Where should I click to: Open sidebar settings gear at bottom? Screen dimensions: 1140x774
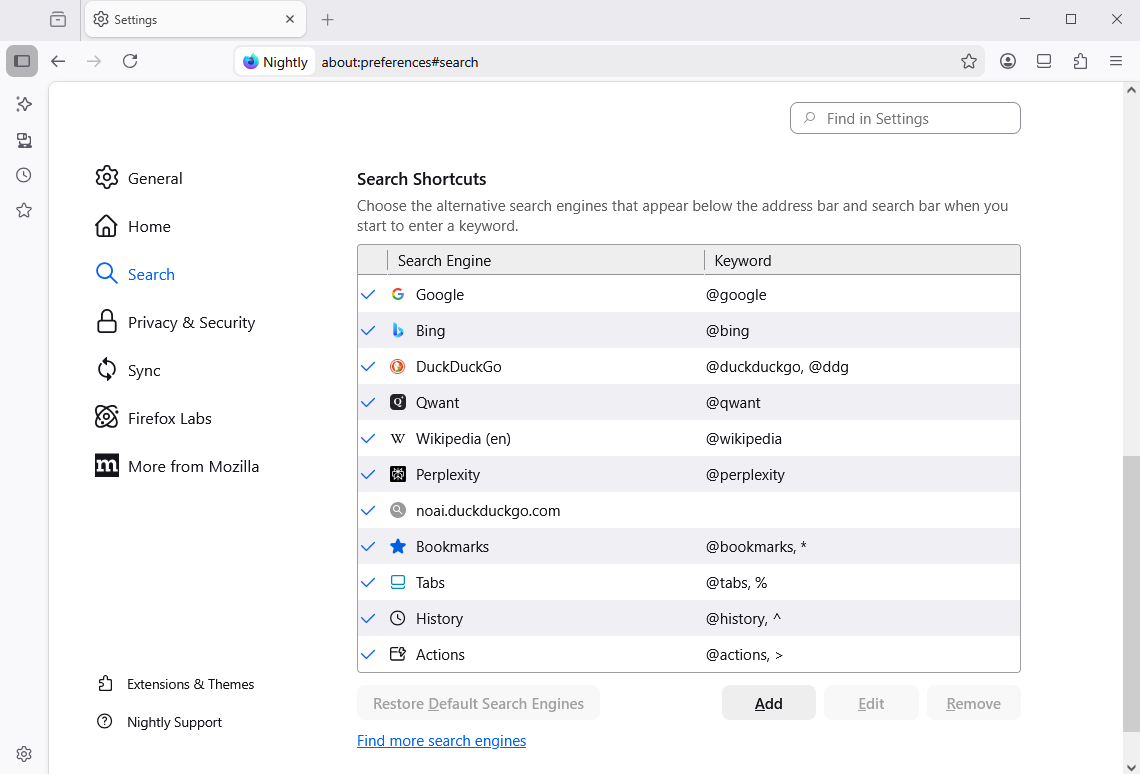click(24, 753)
